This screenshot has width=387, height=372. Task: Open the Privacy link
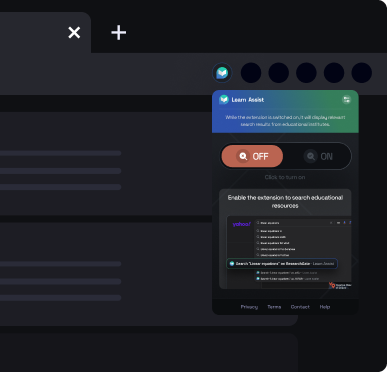click(x=249, y=307)
